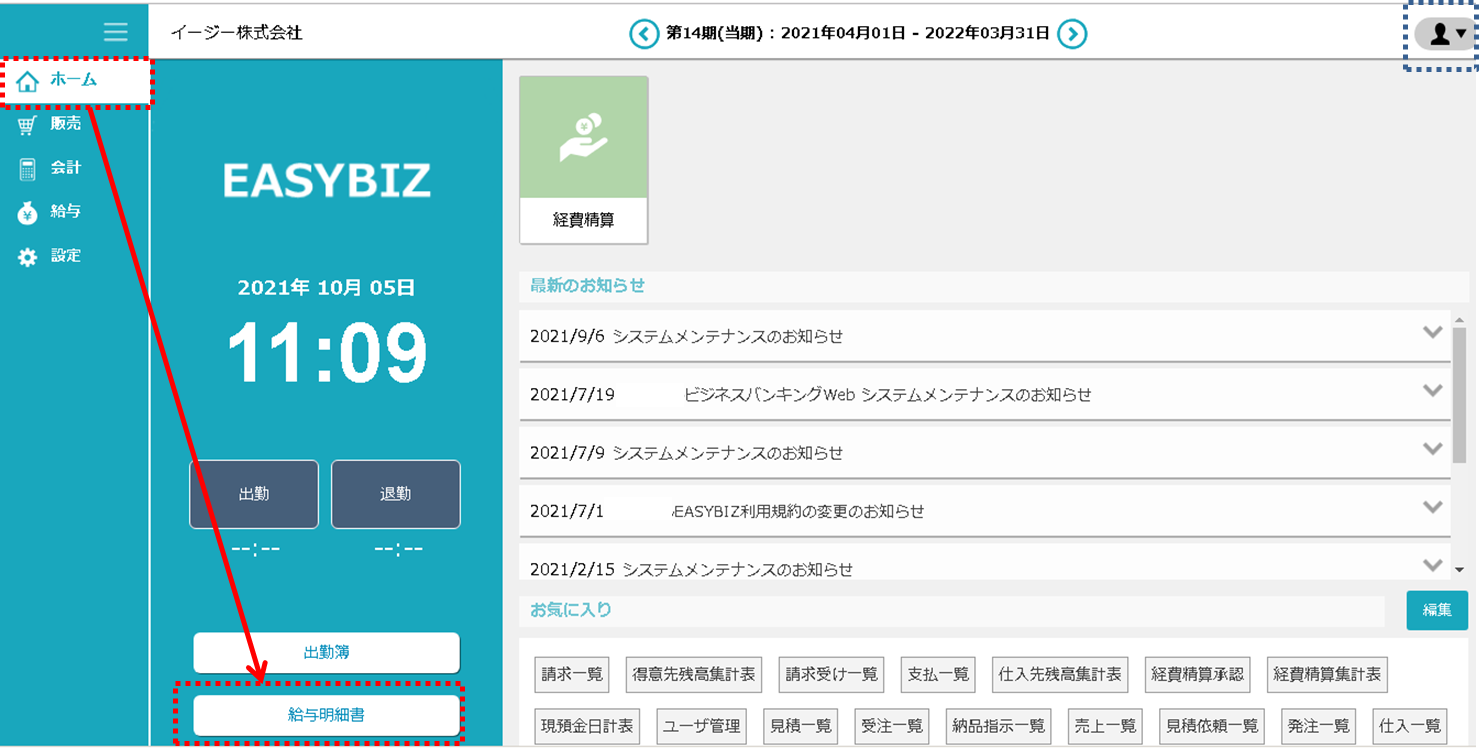Open the 経費精算 tile
1479x748 pixels.
(x=584, y=160)
